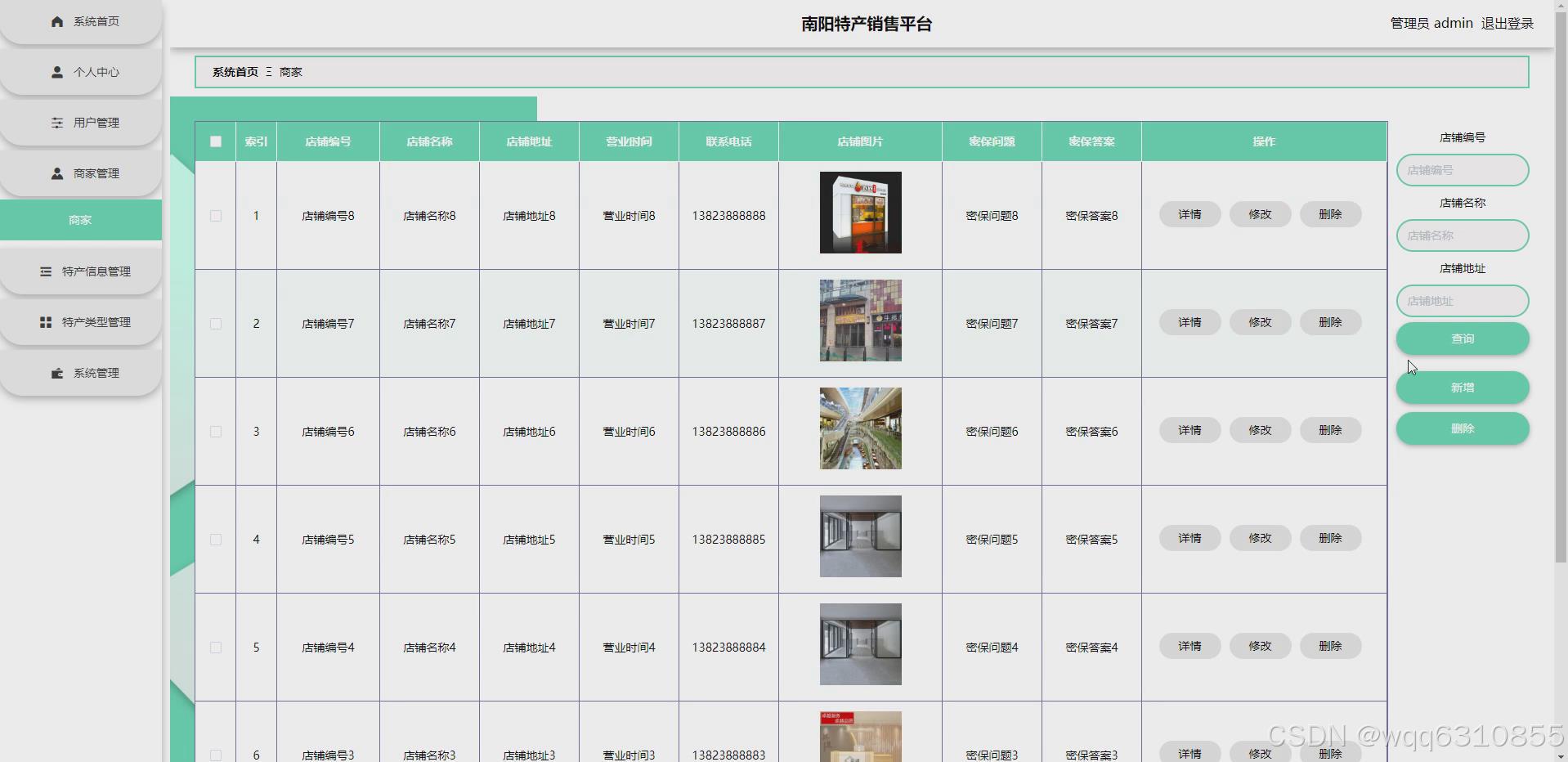The height and width of the screenshot is (762, 1568).
Task: Check the row checkbox for 店铺编号5
Action: (216, 540)
